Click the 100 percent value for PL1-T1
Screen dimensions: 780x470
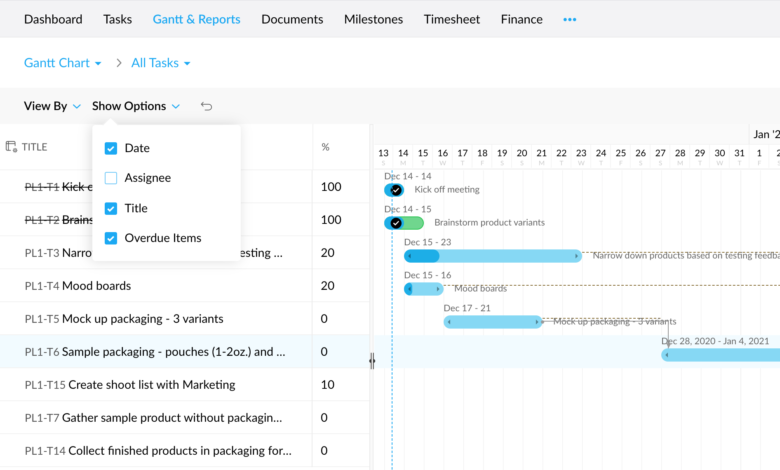pos(331,187)
